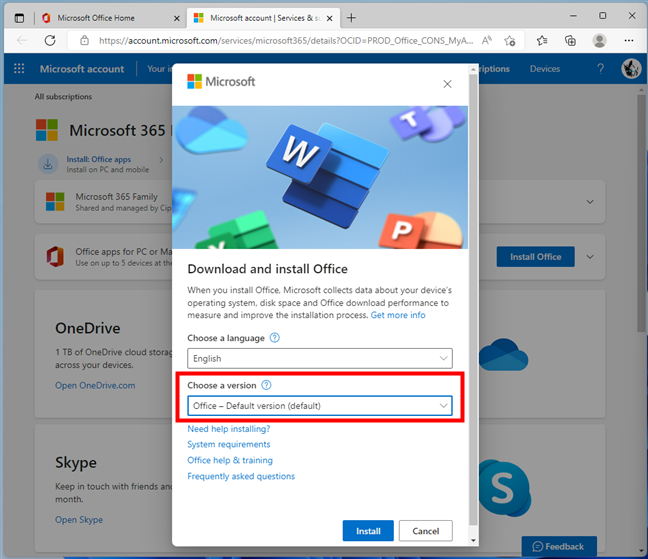Open Skype link

79,520
